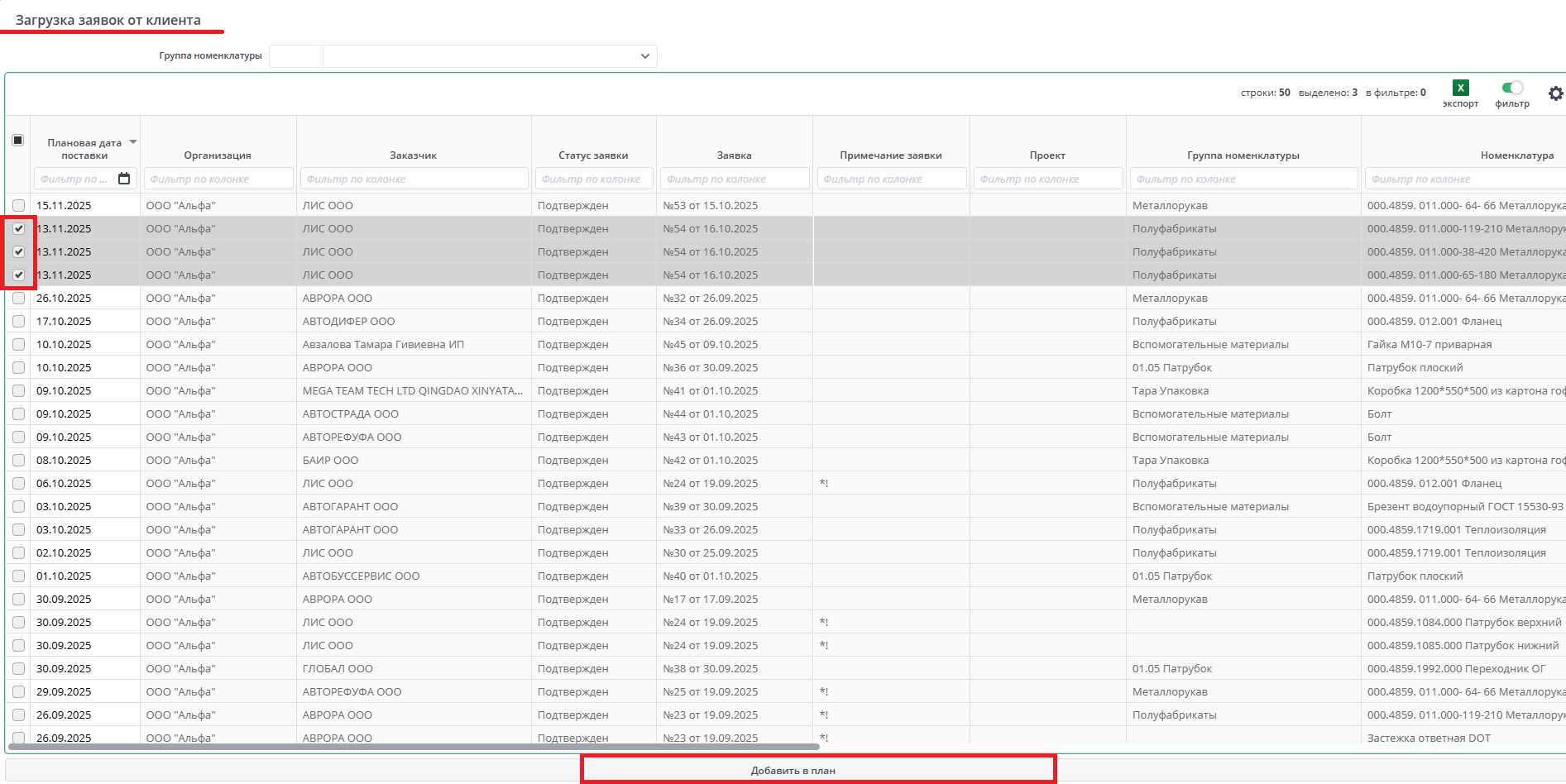This screenshot has height=784, width=1566.
Task: Select the №53 от 15.10.2025 cell
Action: [x=710, y=205]
